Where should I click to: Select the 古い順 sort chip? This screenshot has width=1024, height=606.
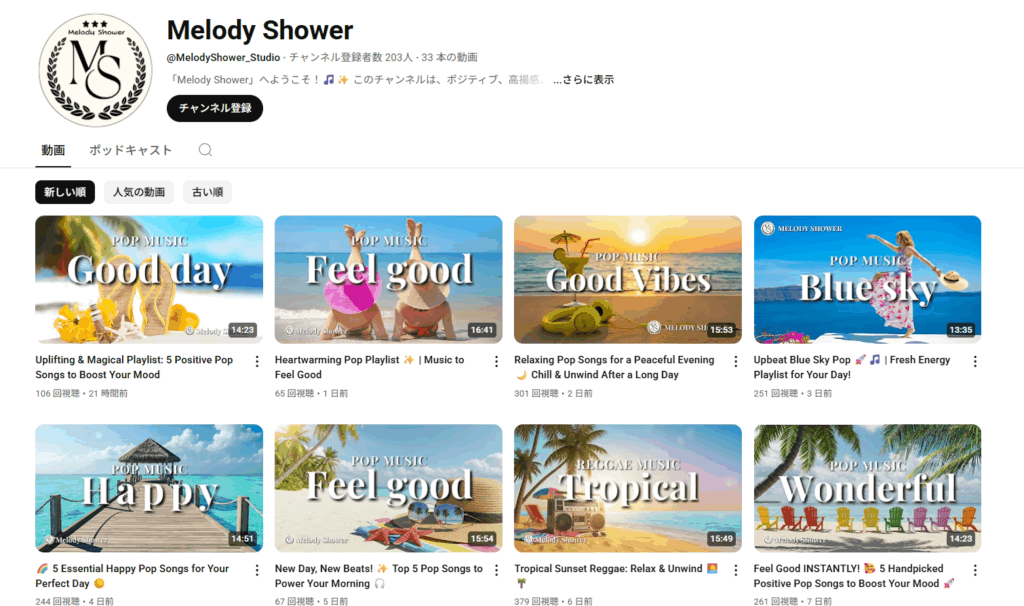tap(207, 192)
